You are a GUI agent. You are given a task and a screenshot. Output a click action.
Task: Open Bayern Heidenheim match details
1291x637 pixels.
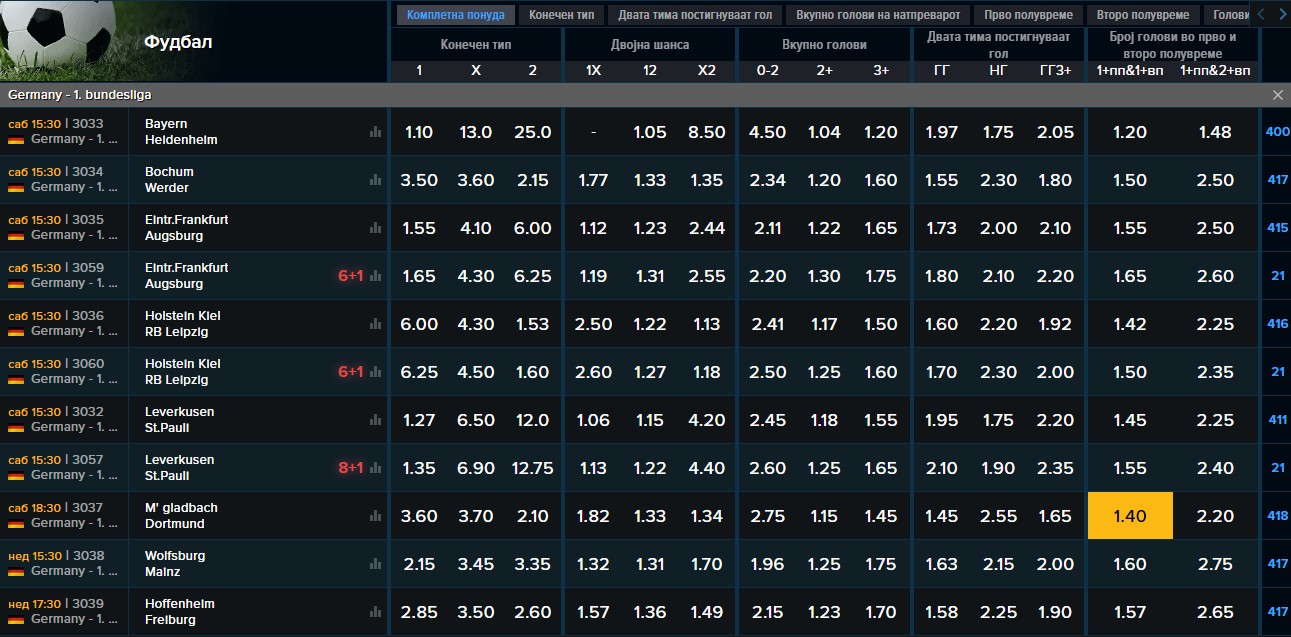click(181, 132)
